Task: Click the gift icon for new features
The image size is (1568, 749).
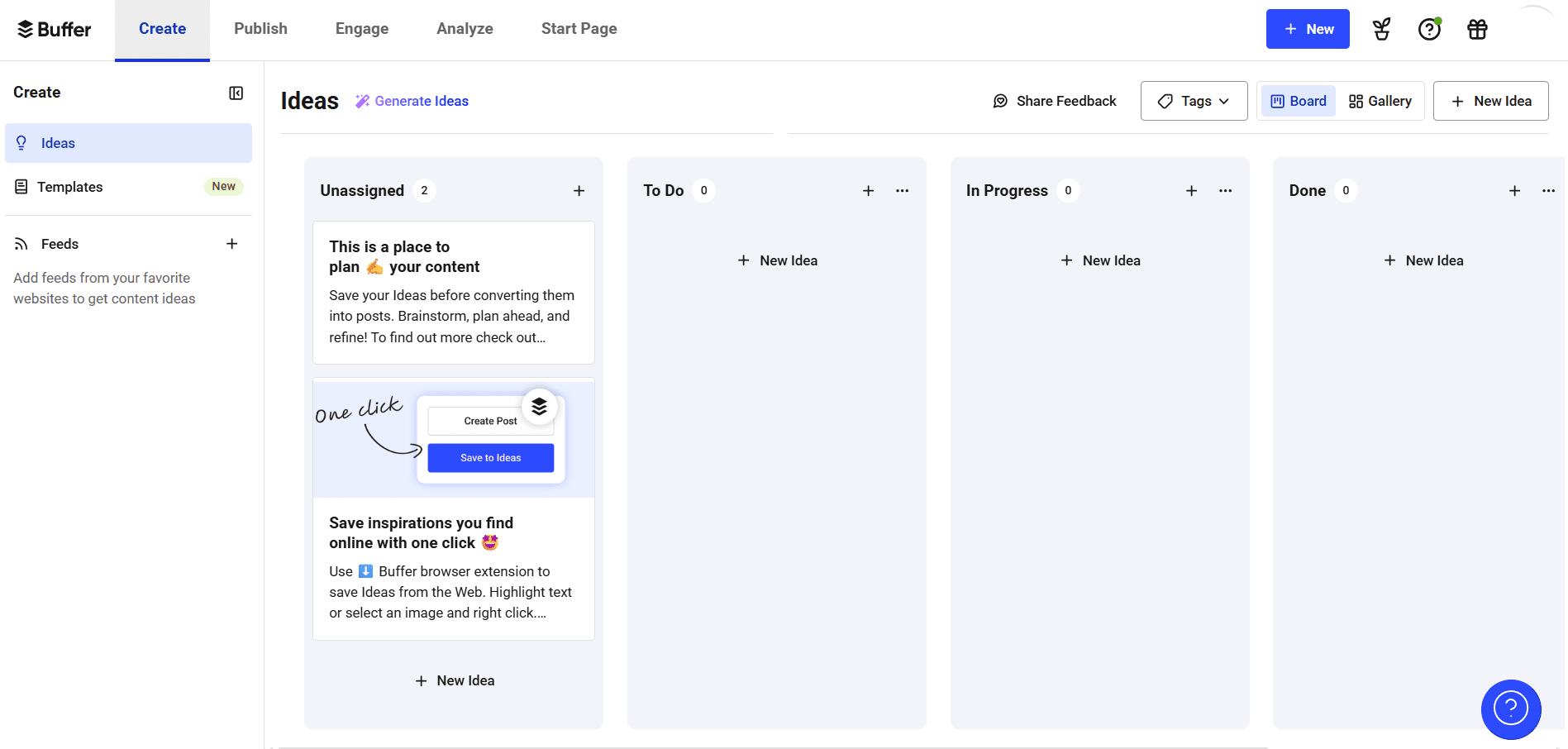Action: pos(1477,29)
